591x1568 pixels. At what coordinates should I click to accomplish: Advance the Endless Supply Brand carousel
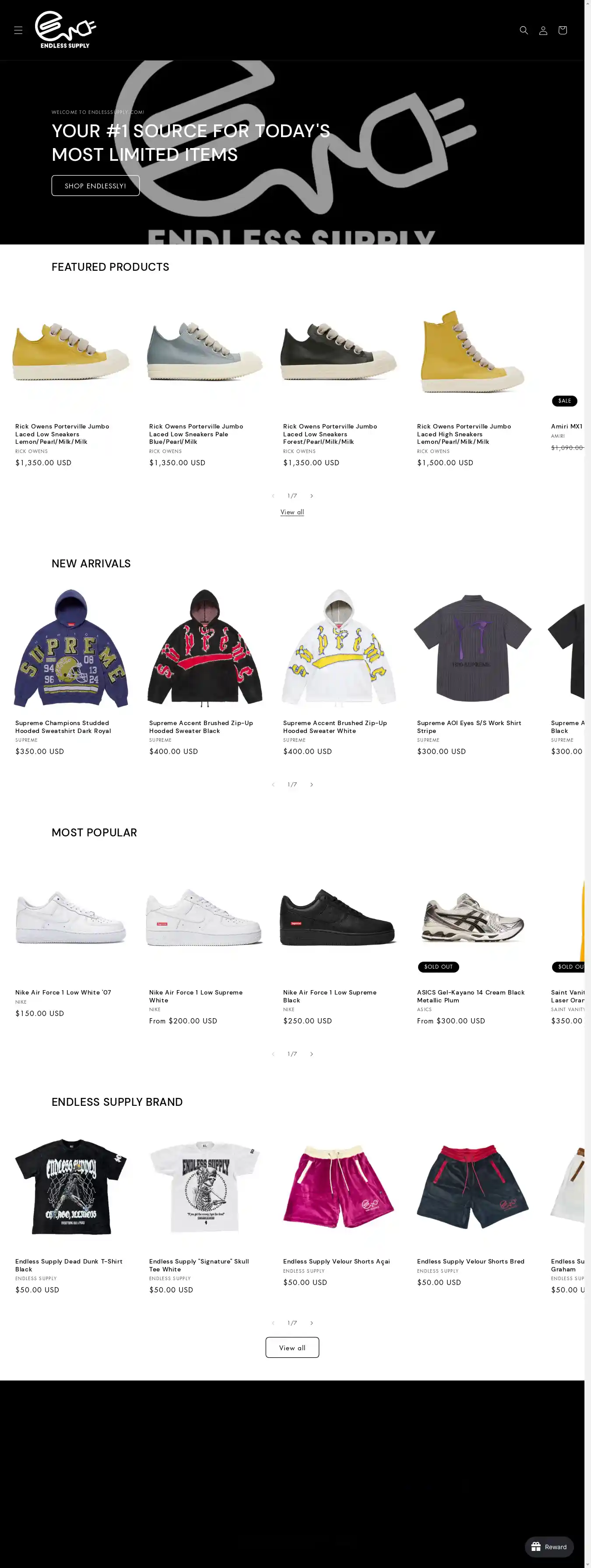(x=311, y=1323)
